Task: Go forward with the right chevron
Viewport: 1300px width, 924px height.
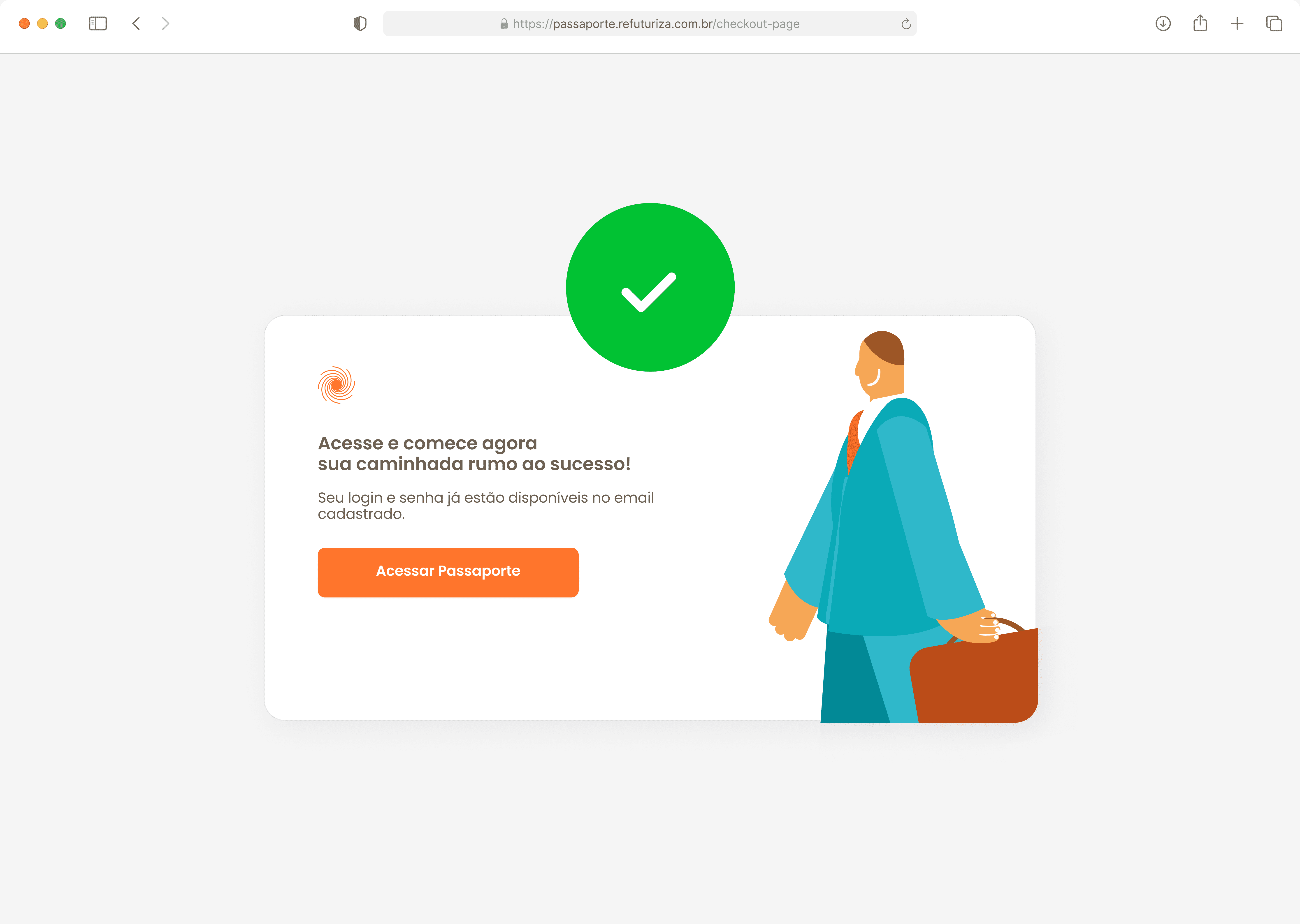Action: (166, 23)
